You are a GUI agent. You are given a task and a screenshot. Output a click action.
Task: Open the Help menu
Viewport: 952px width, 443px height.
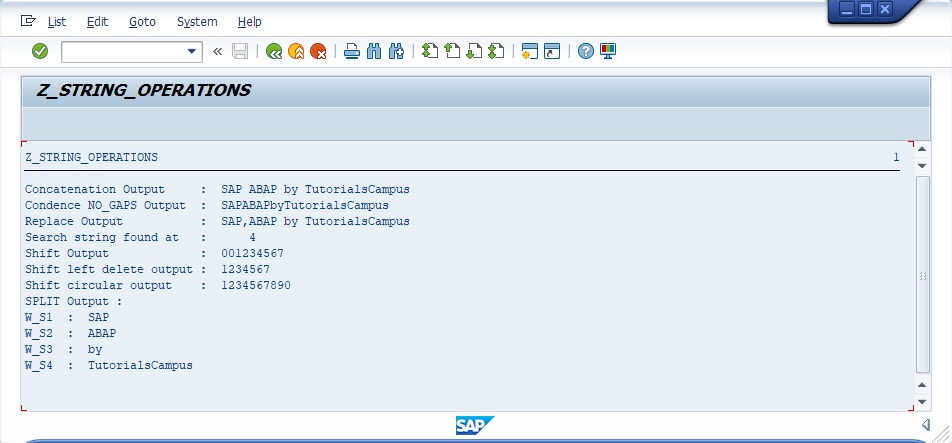click(250, 22)
